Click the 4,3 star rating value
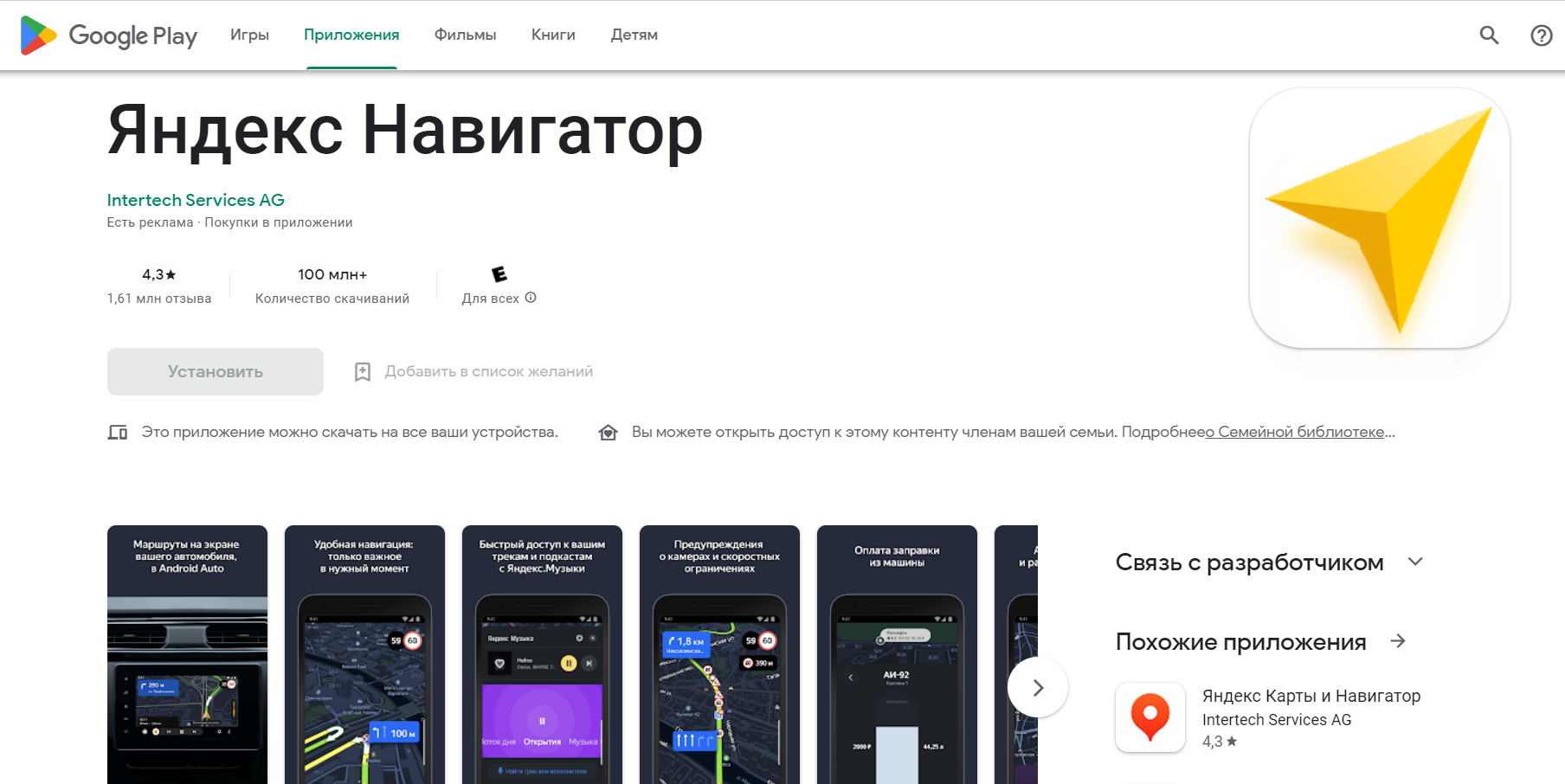This screenshot has width=1565, height=784. pyautogui.click(x=159, y=274)
